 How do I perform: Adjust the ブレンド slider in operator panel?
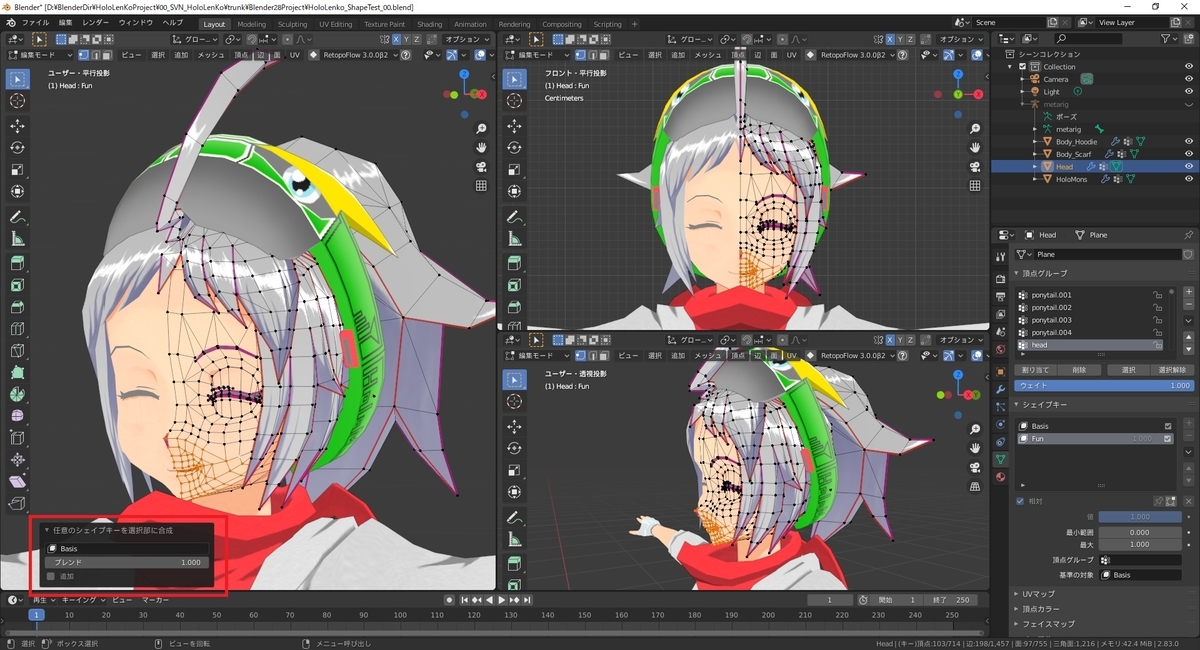coord(128,562)
